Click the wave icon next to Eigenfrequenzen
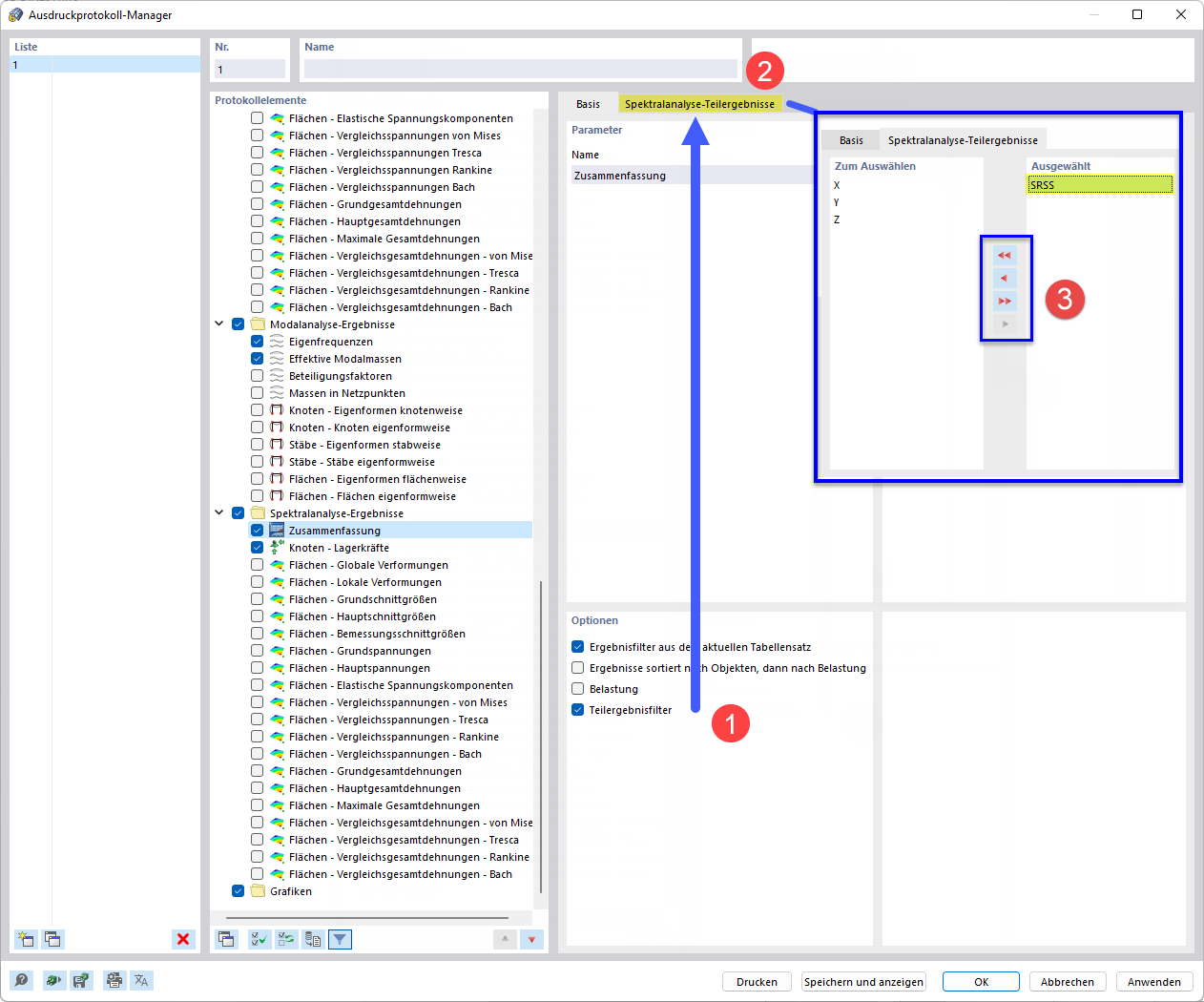1204x1002 pixels. pos(277,342)
